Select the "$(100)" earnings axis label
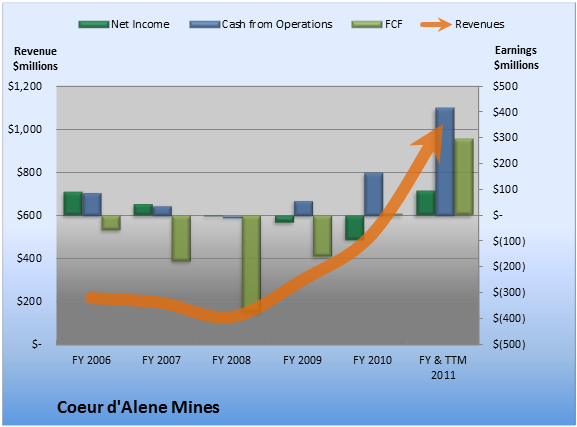This screenshot has height=427, width=577. [x=509, y=241]
